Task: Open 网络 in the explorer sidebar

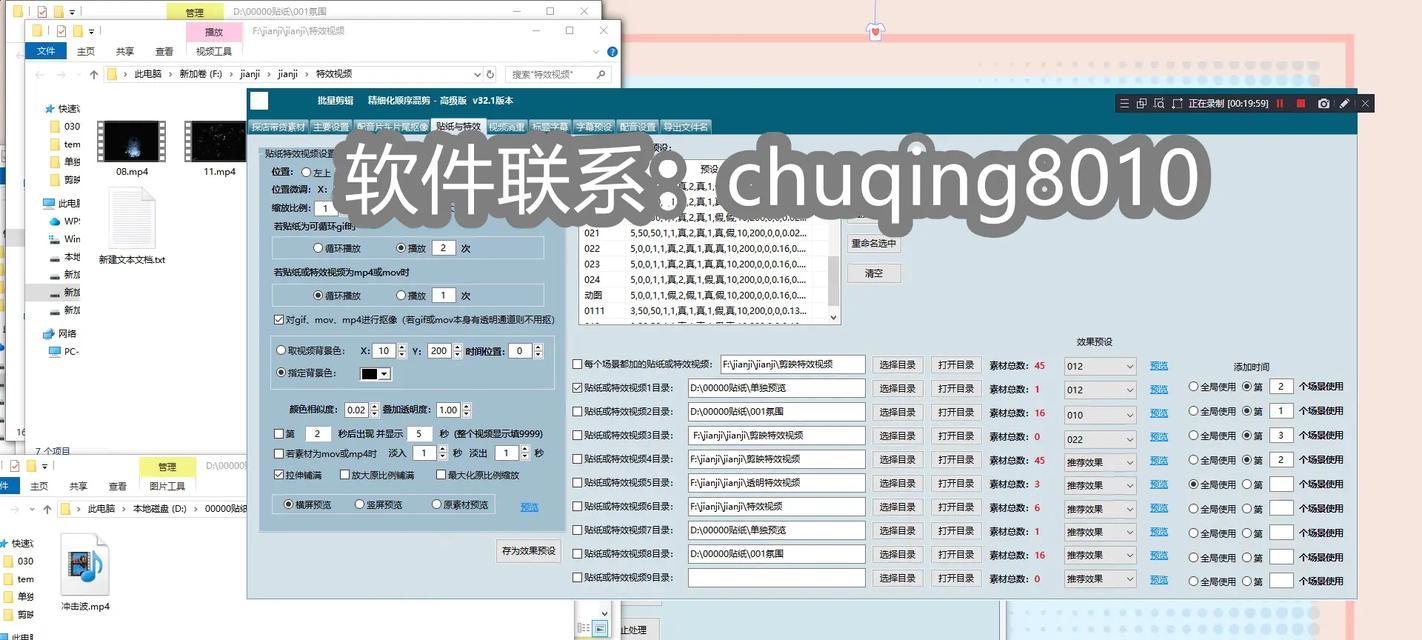Action: coord(60,333)
